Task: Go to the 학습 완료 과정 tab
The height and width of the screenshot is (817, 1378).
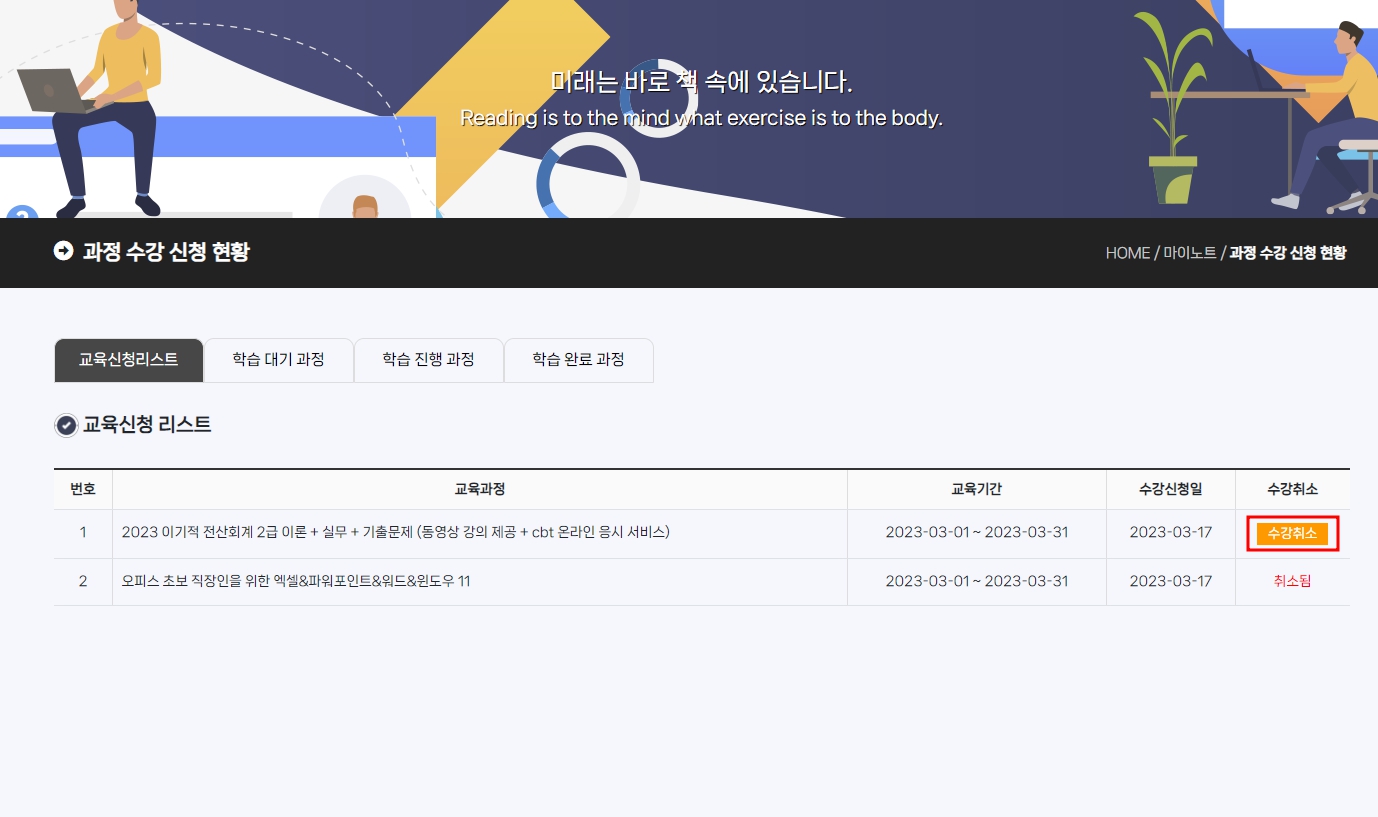Action: tap(578, 360)
